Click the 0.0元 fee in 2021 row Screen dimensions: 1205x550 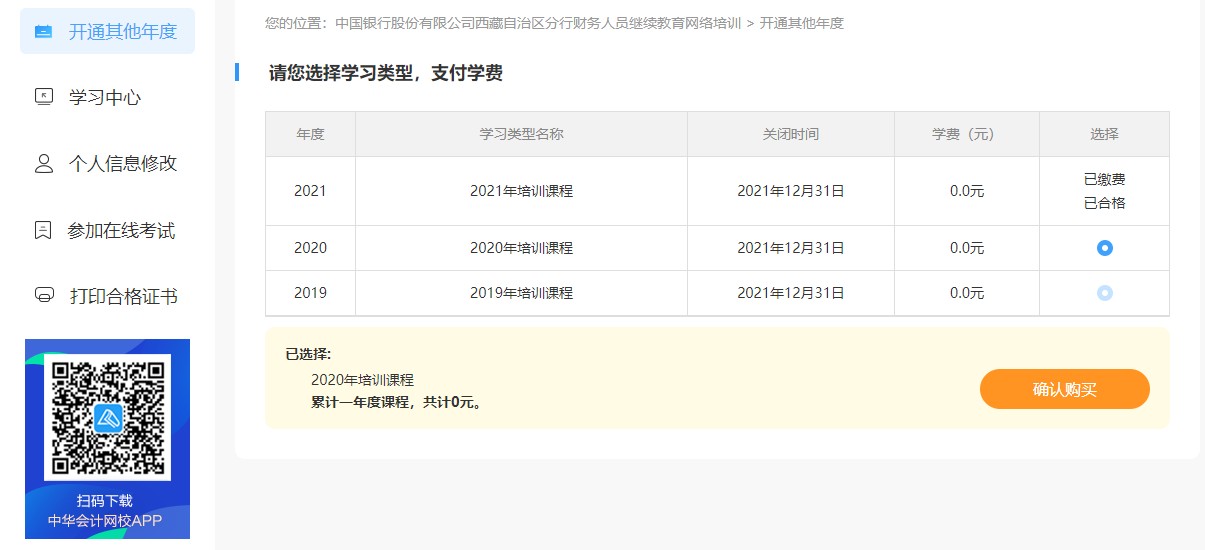tap(966, 191)
